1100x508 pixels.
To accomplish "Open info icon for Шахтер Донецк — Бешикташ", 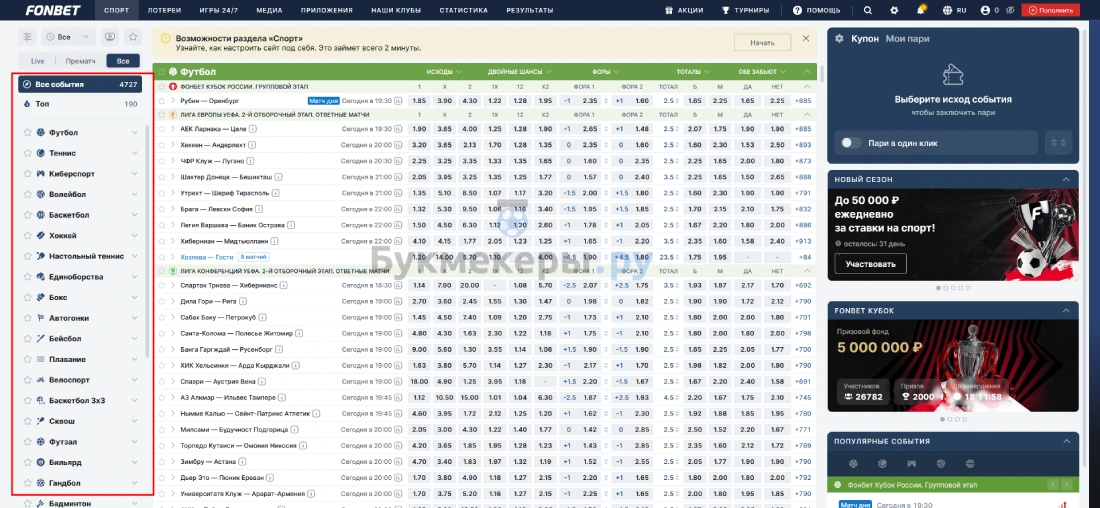I will 279,177.
